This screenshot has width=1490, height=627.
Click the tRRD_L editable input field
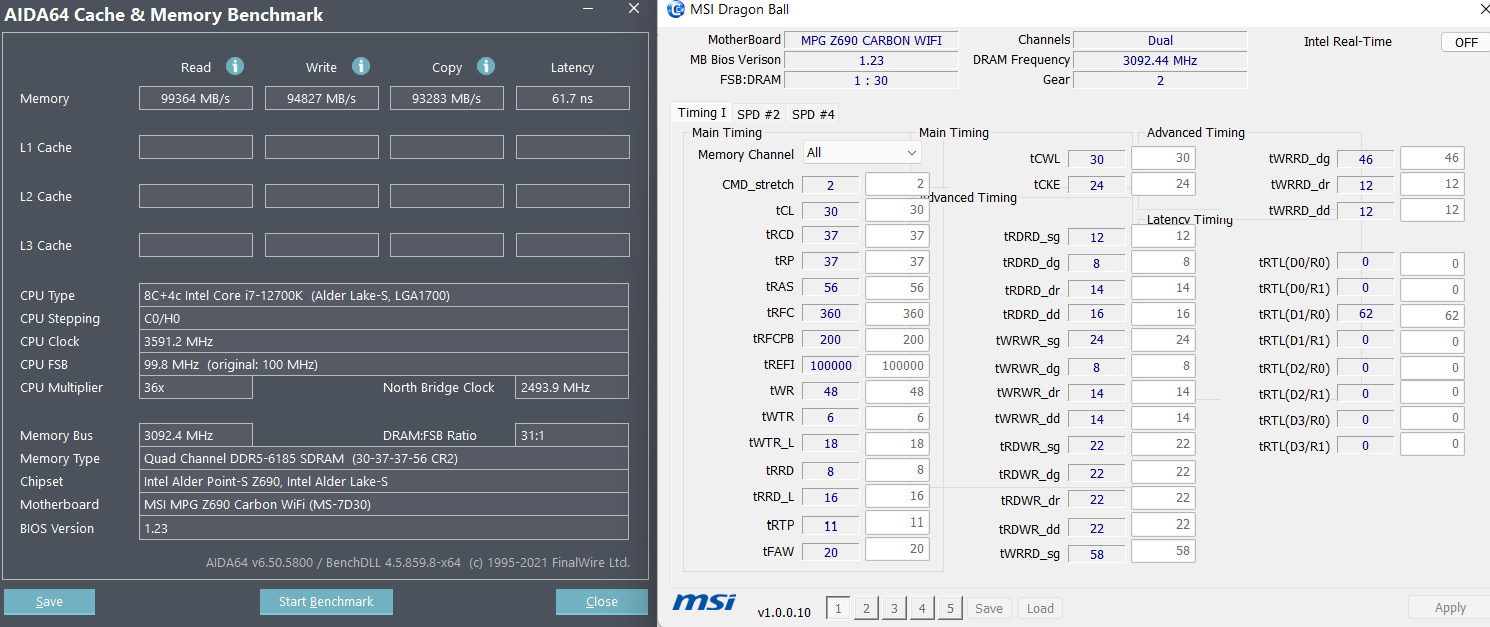(x=897, y=496)
